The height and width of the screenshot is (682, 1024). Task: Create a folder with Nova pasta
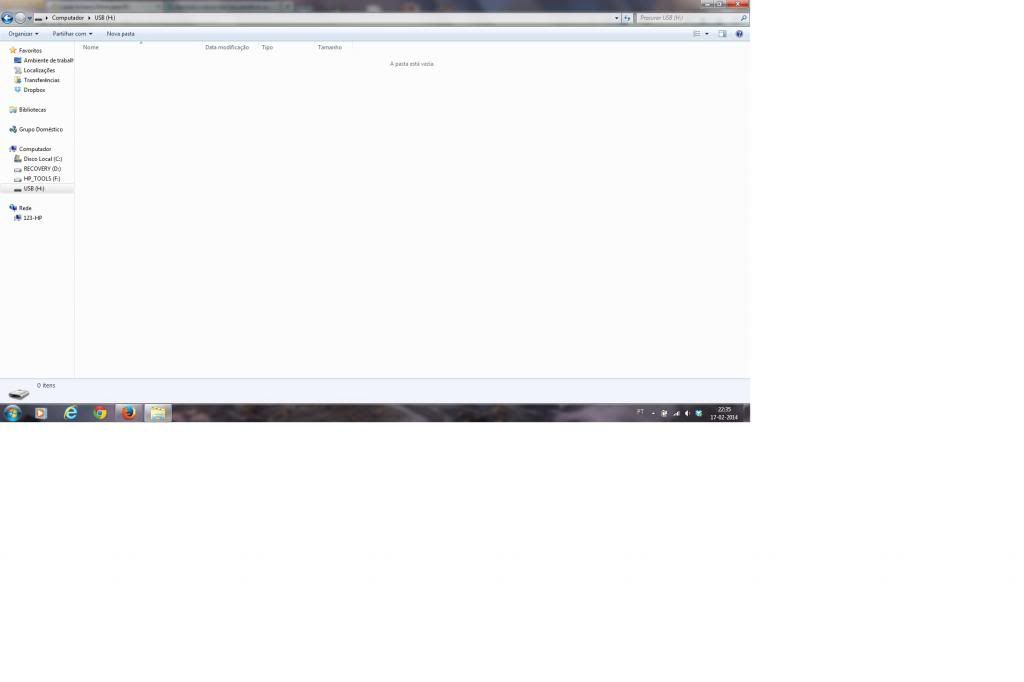coord(121,34)
